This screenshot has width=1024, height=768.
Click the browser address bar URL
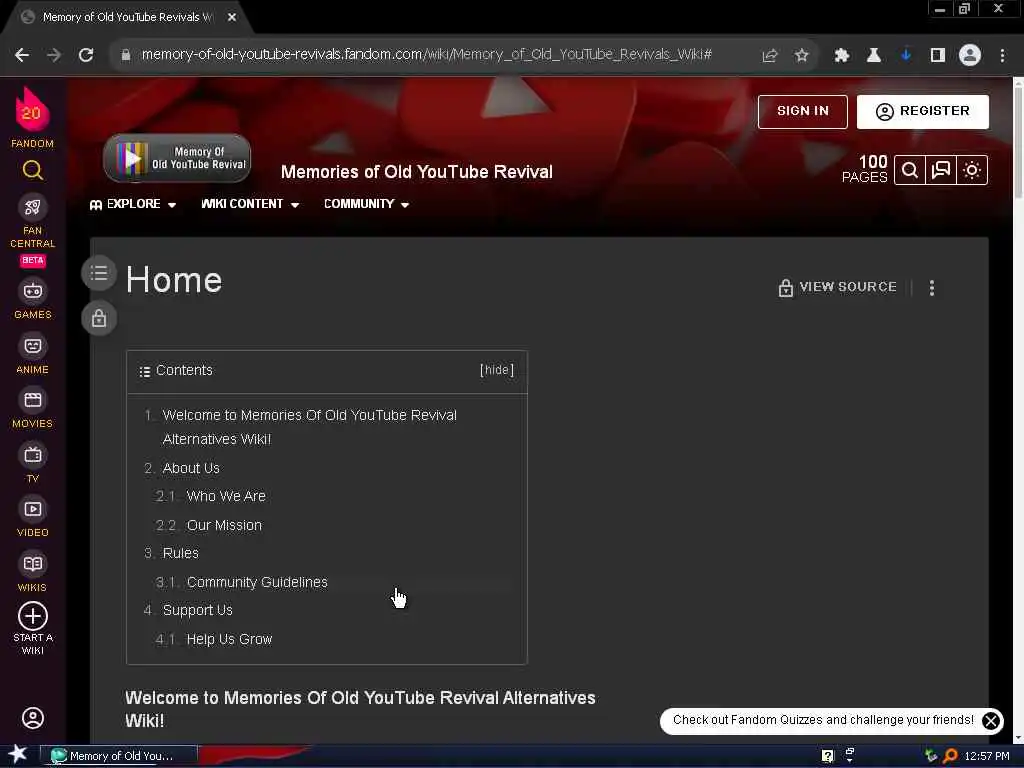[426, 55]
